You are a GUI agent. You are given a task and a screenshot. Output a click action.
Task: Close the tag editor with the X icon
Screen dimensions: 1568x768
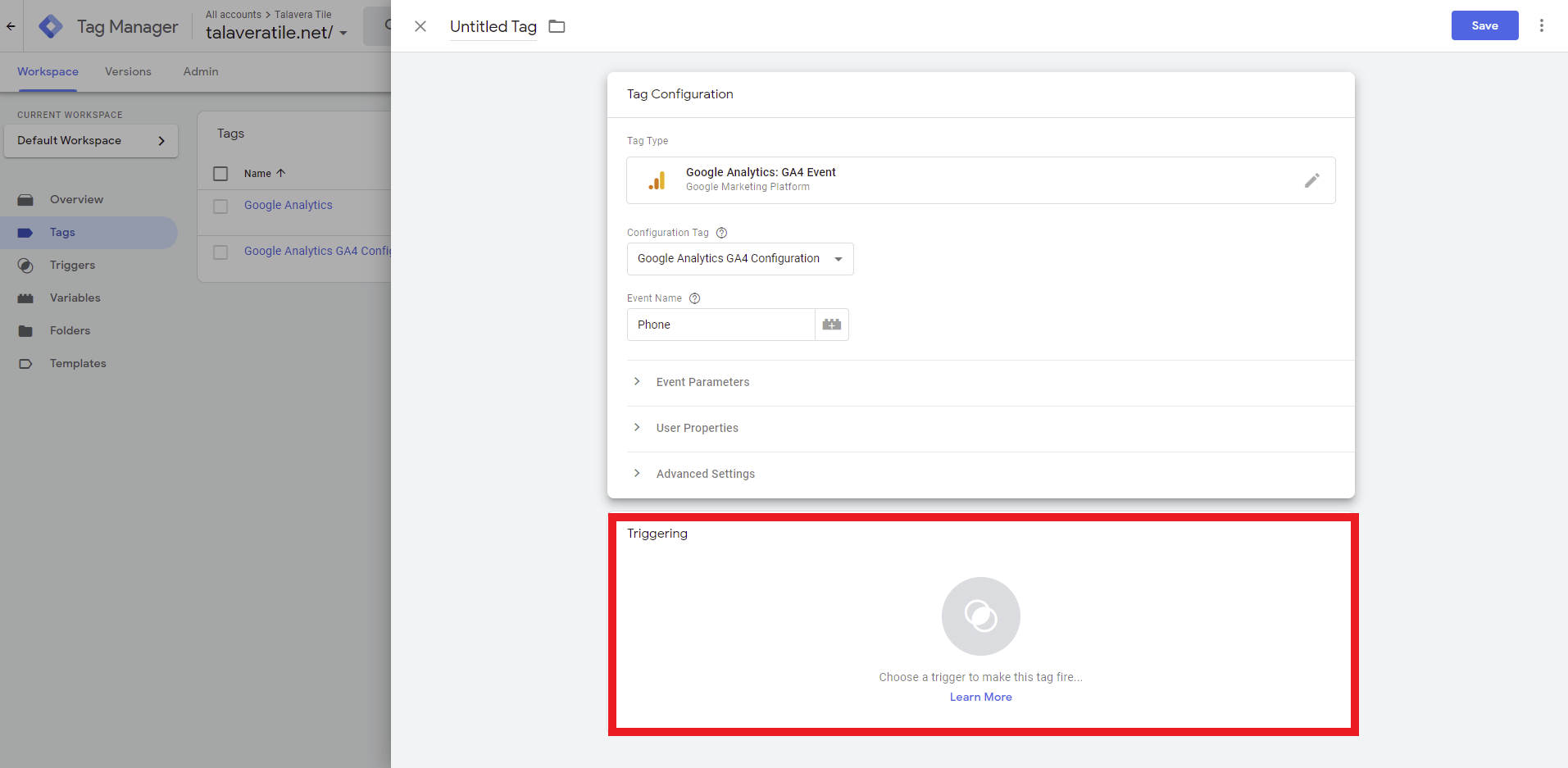click(420, 26)
